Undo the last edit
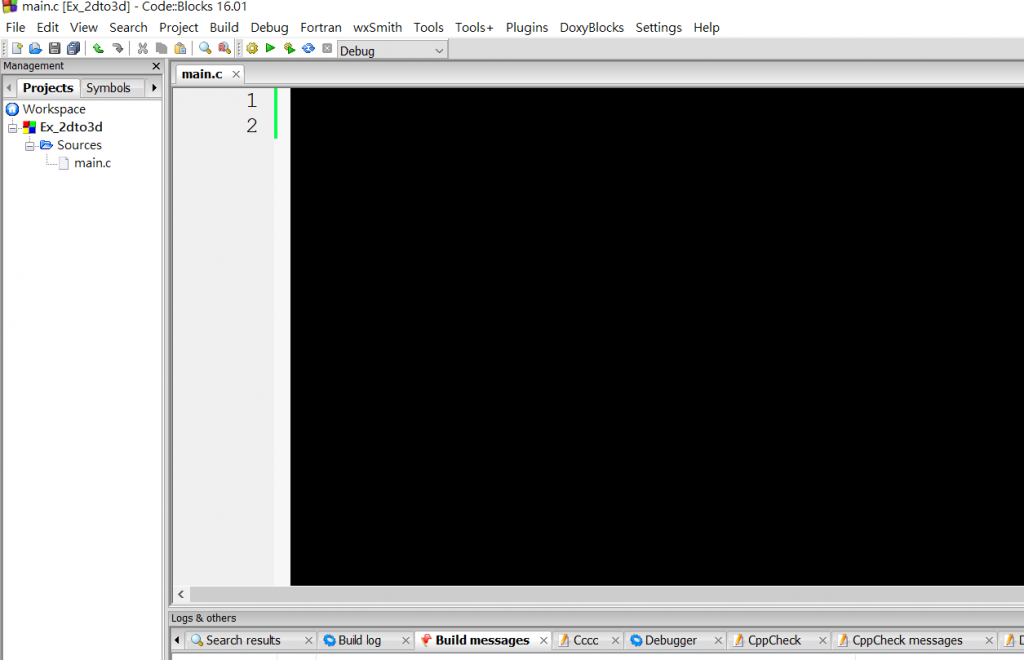The width and height of the screenshot is (1024, 660). tap(98, 48)
